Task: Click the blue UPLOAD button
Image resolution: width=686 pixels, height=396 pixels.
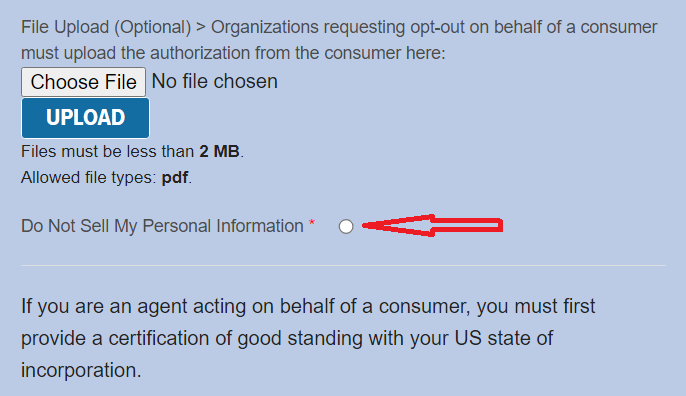Action: 85,118
